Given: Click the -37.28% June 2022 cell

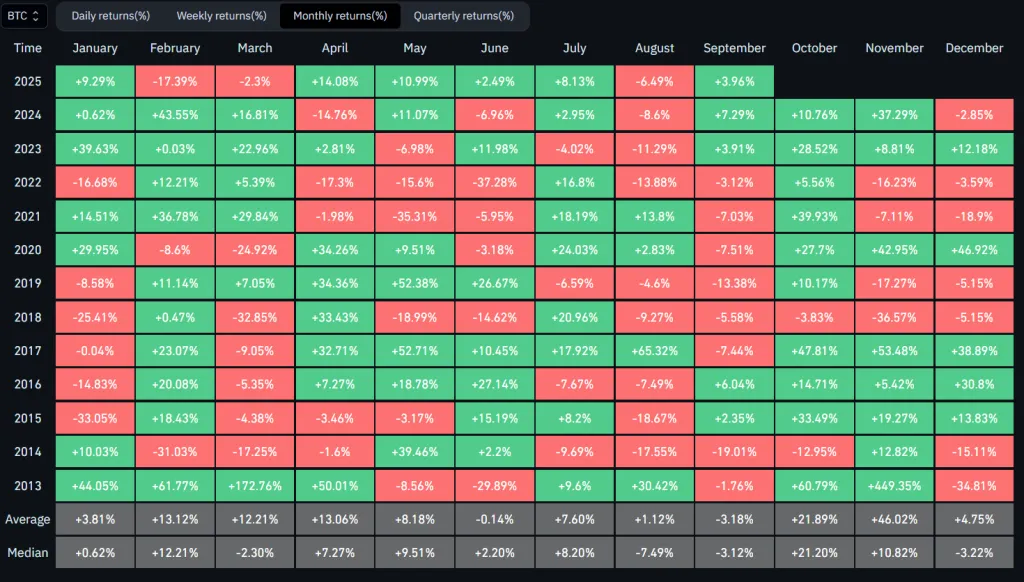Looking at the screenshot, I should coord(494,183).
